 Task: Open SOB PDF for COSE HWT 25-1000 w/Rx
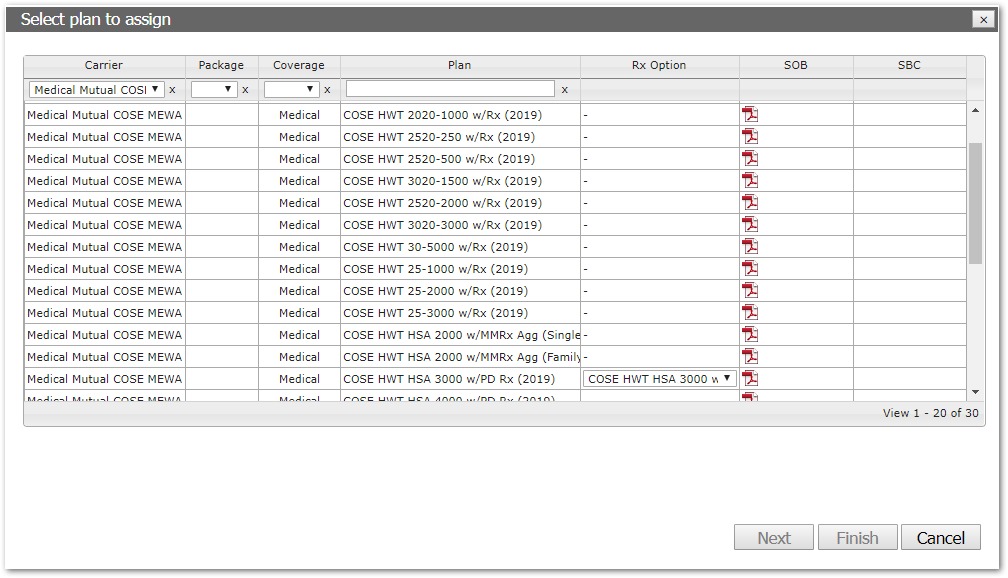750,268
